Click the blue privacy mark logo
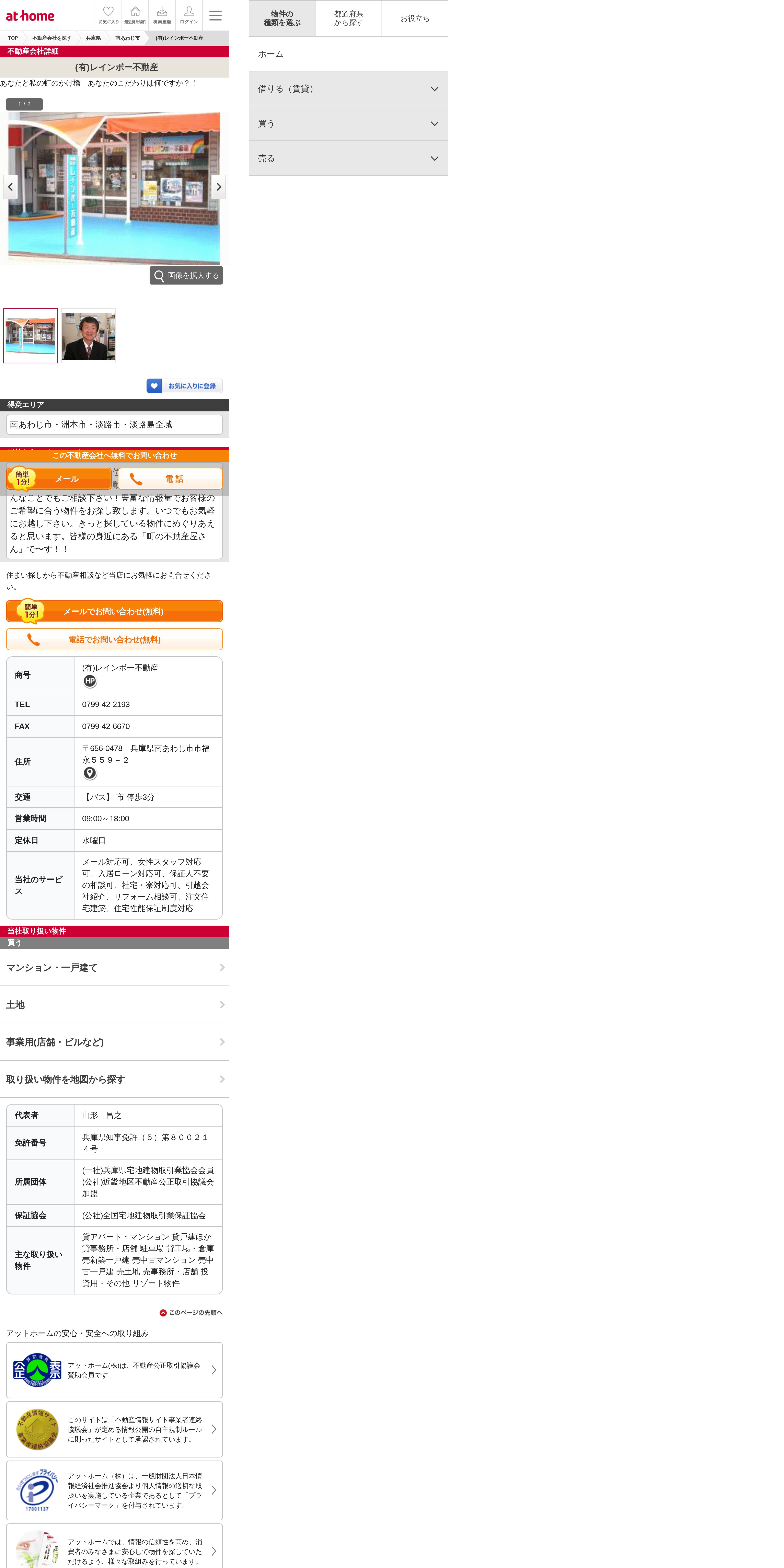 coord(37,1490)
